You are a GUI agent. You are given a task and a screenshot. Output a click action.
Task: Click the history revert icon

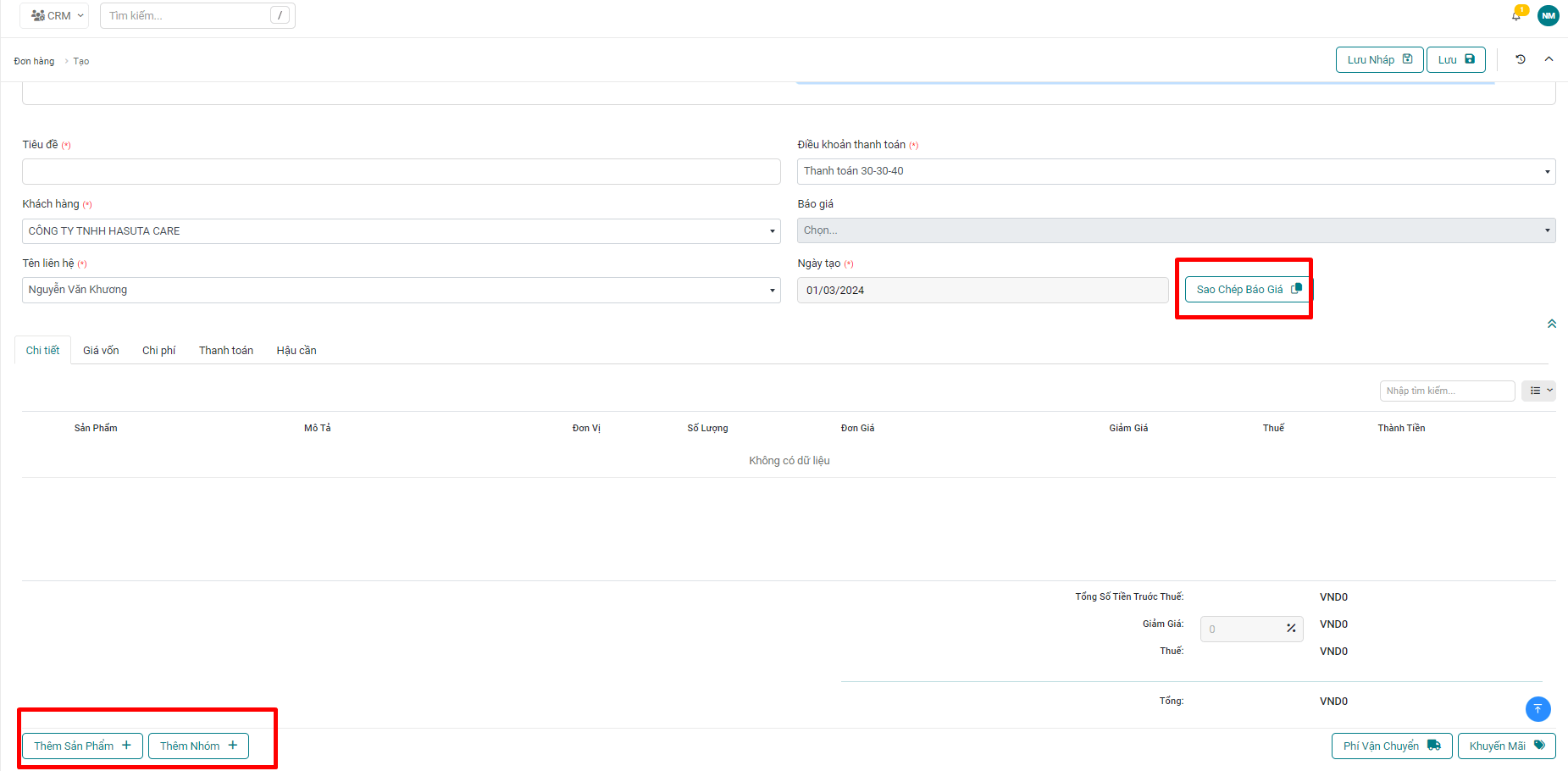1521,59
